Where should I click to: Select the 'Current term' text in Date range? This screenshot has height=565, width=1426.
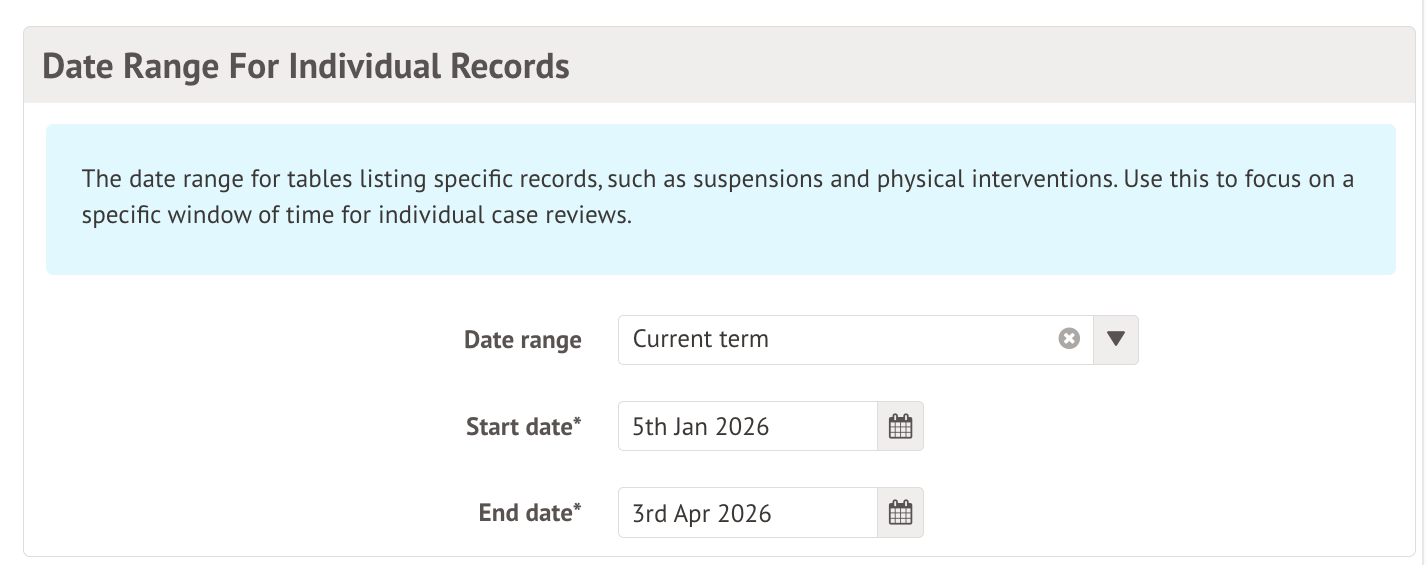[x=700, y=339]
